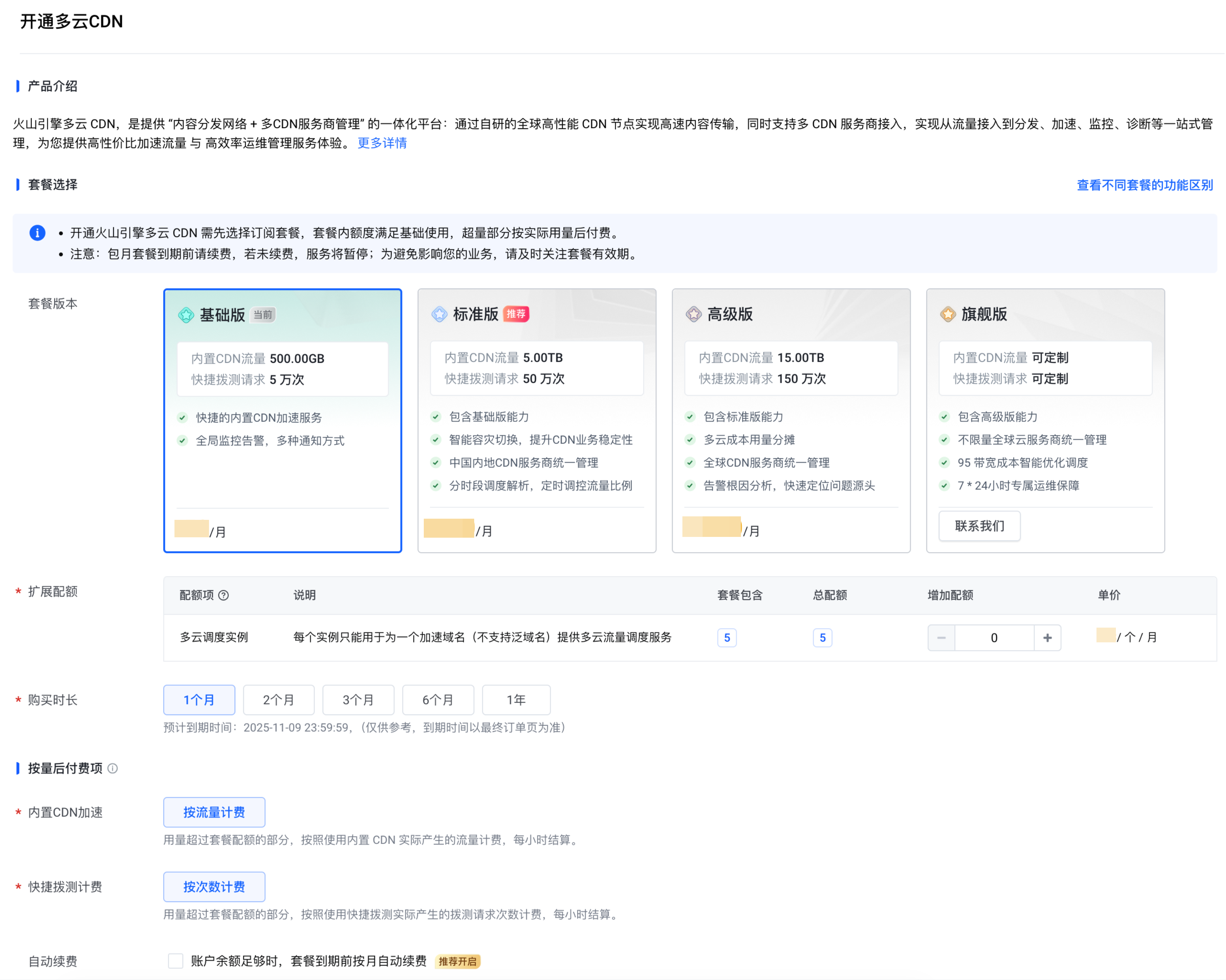
Task: Click the 旗舰版 orange star icon
Action: tap(948, 314)
